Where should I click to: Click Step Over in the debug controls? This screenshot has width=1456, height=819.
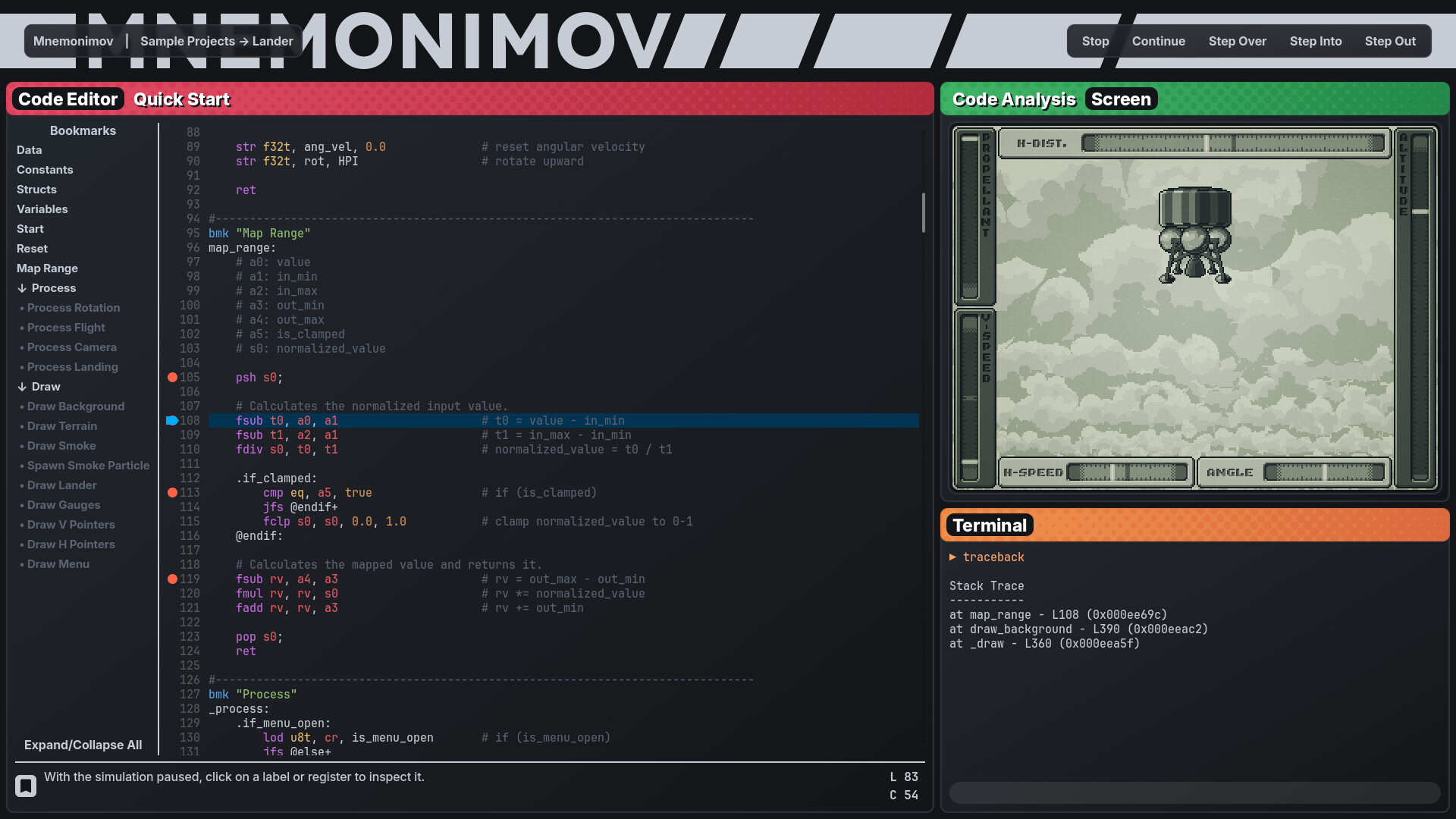[1237, 41]
